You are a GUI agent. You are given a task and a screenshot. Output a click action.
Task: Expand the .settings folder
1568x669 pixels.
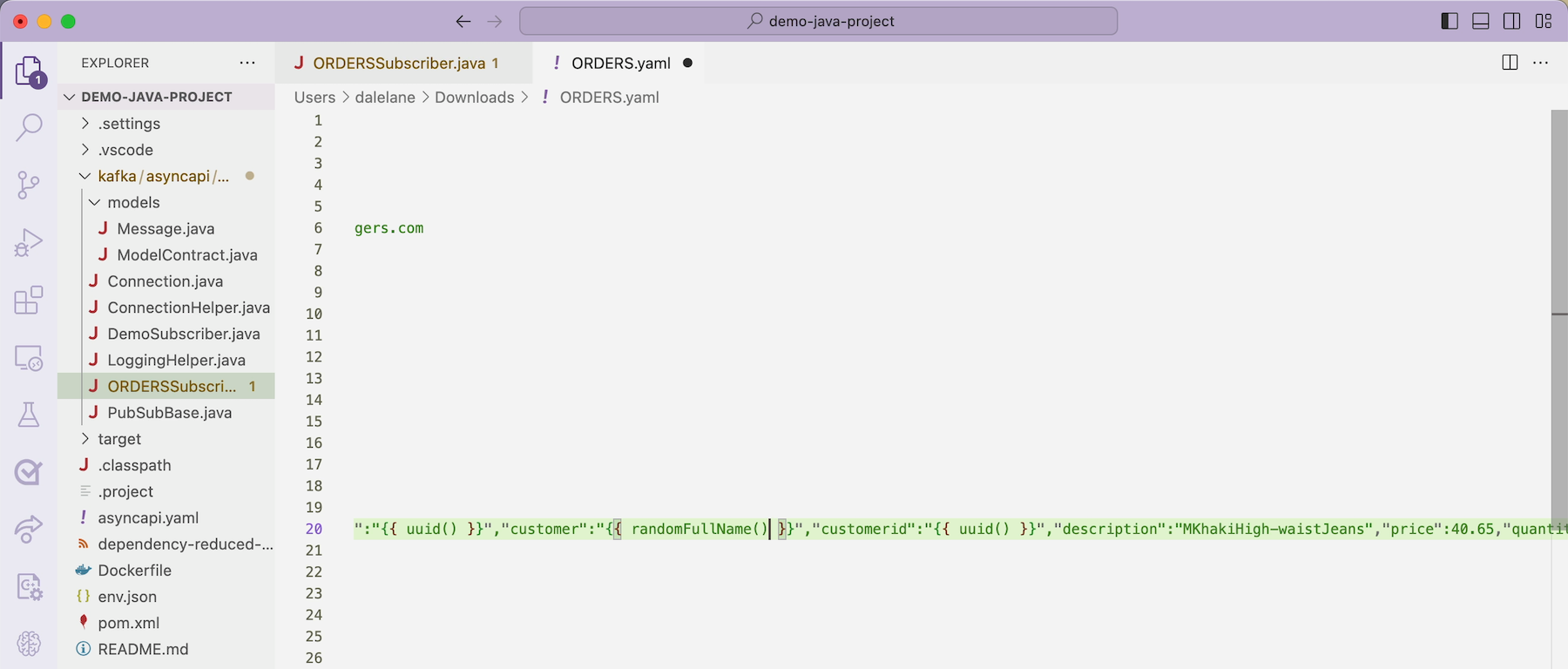[129, 124]
